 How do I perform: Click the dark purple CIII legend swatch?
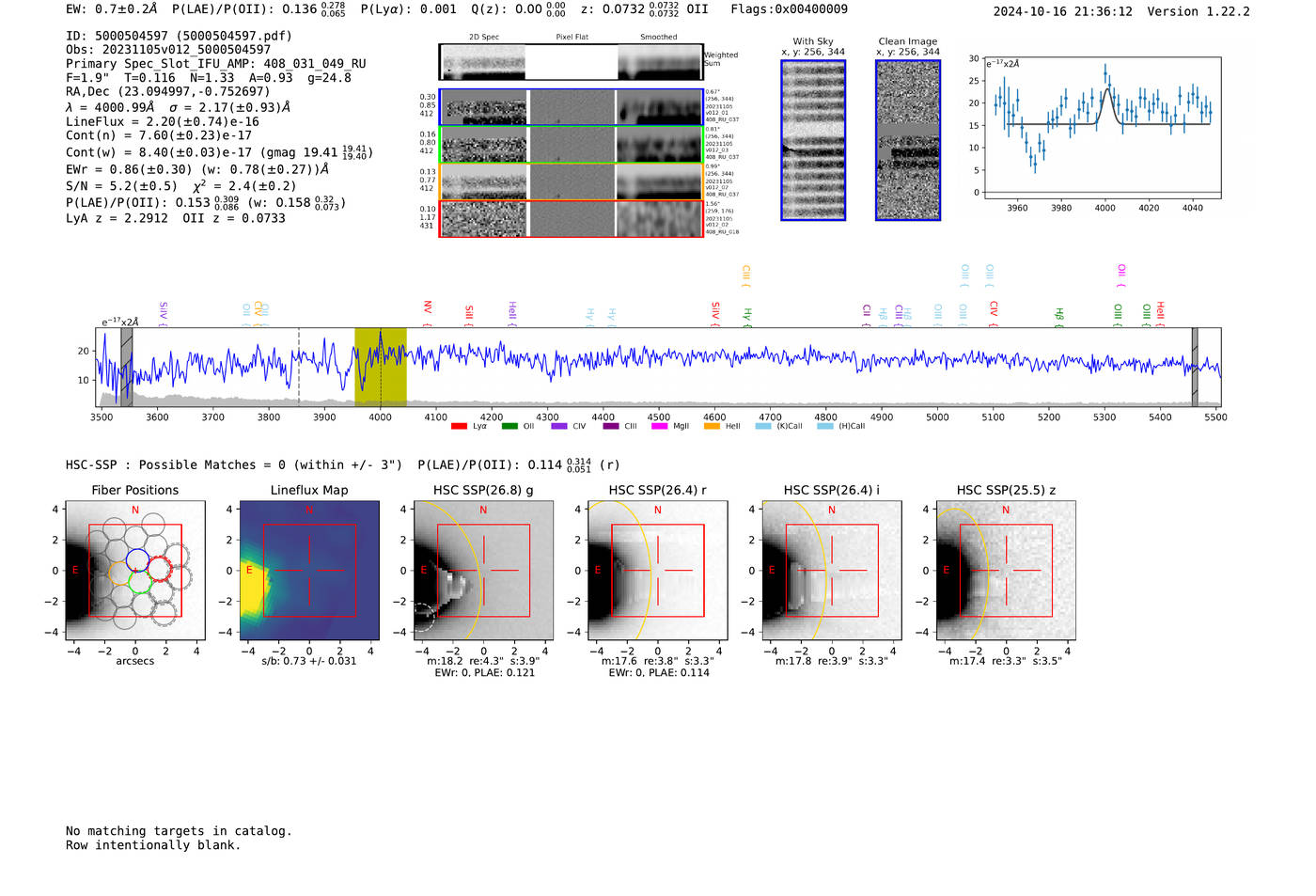tap(611, 426)
